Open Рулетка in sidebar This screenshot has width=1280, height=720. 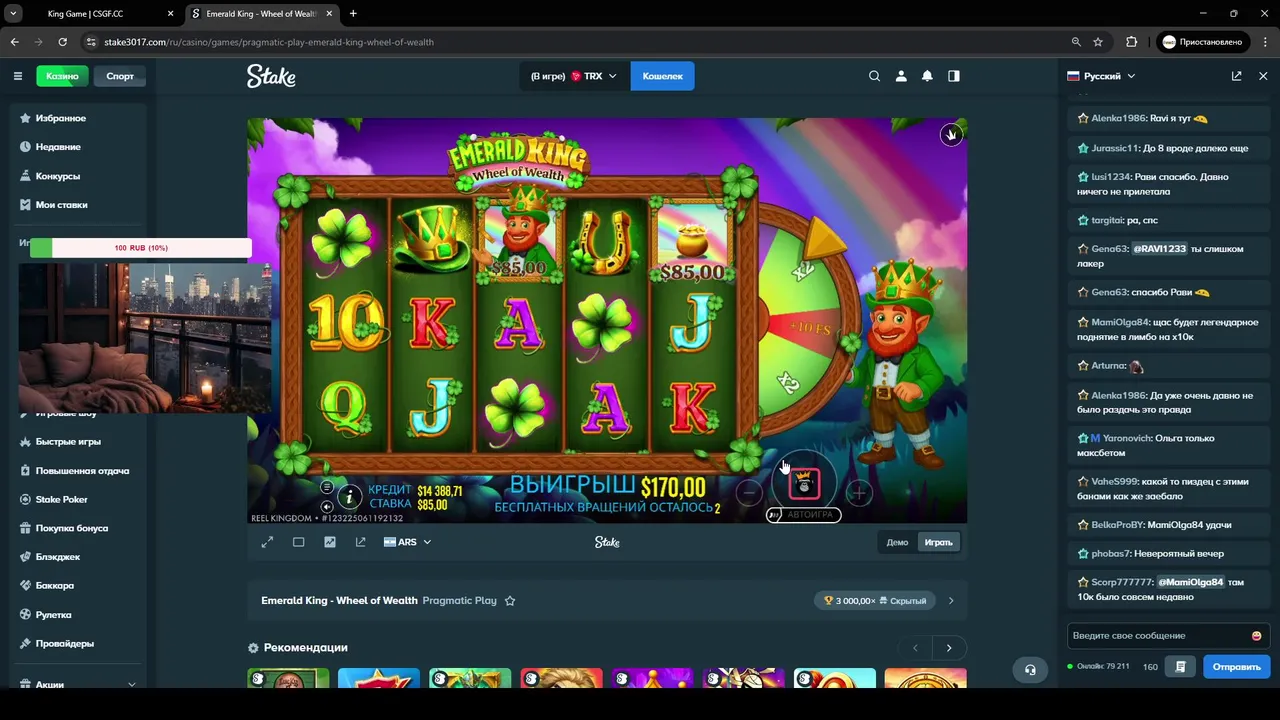[77, 615]
